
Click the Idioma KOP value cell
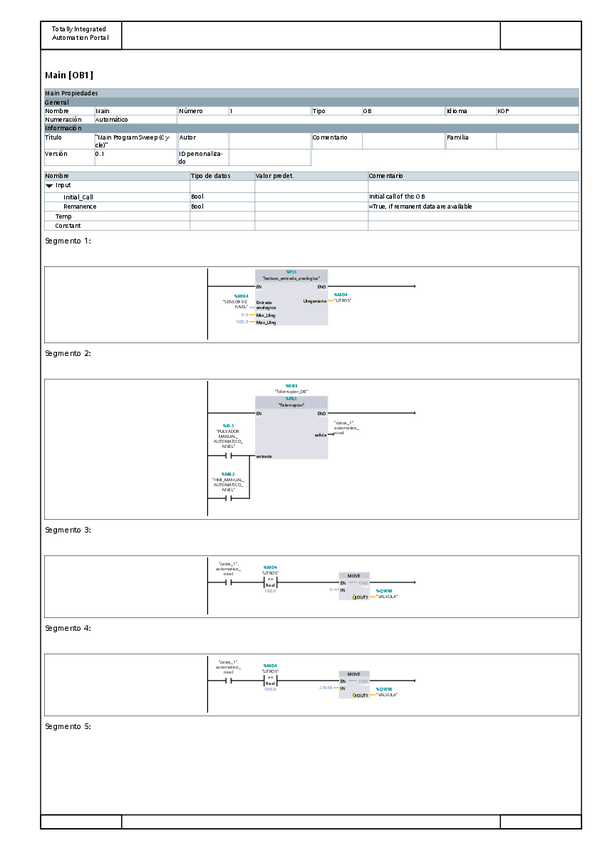(x=536, y=111)
